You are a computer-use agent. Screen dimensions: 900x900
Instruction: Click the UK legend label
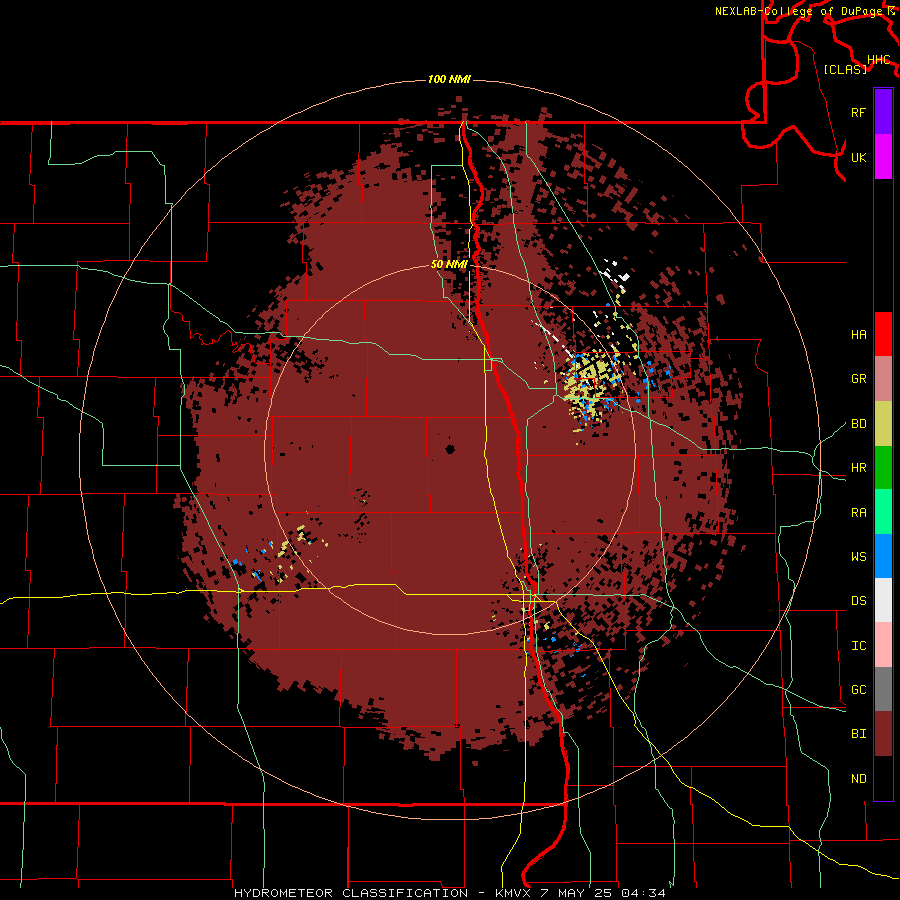click(858, 157)
